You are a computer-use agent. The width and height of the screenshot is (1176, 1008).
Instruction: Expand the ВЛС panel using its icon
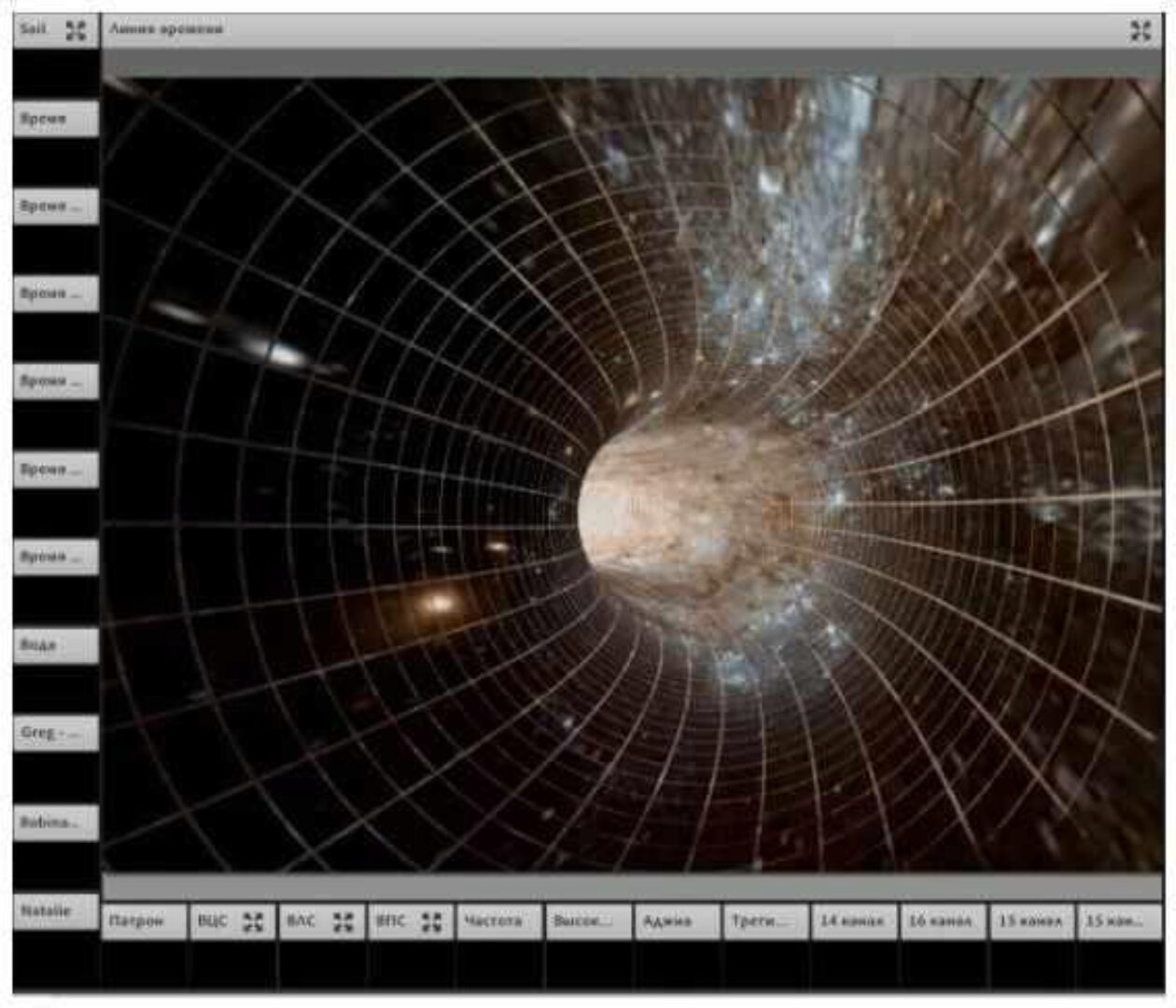pos(343,922)
